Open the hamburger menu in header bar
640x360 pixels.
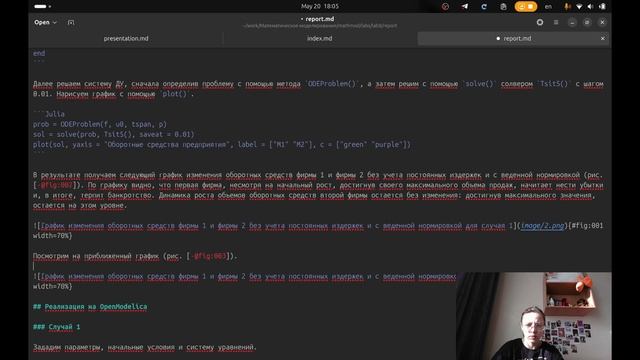coord(556,22)
